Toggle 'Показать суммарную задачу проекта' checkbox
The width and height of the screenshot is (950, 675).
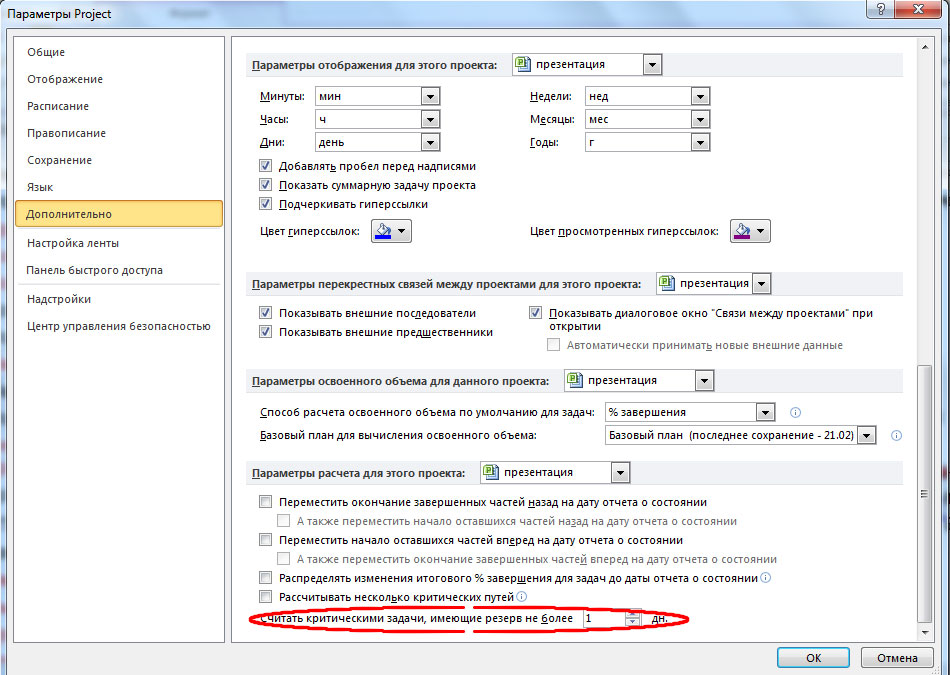[x=265, y=185]
